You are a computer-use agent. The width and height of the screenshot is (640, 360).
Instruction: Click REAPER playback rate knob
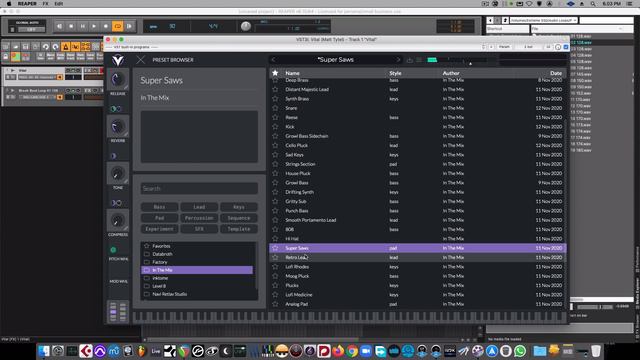[x=246, y=26]
